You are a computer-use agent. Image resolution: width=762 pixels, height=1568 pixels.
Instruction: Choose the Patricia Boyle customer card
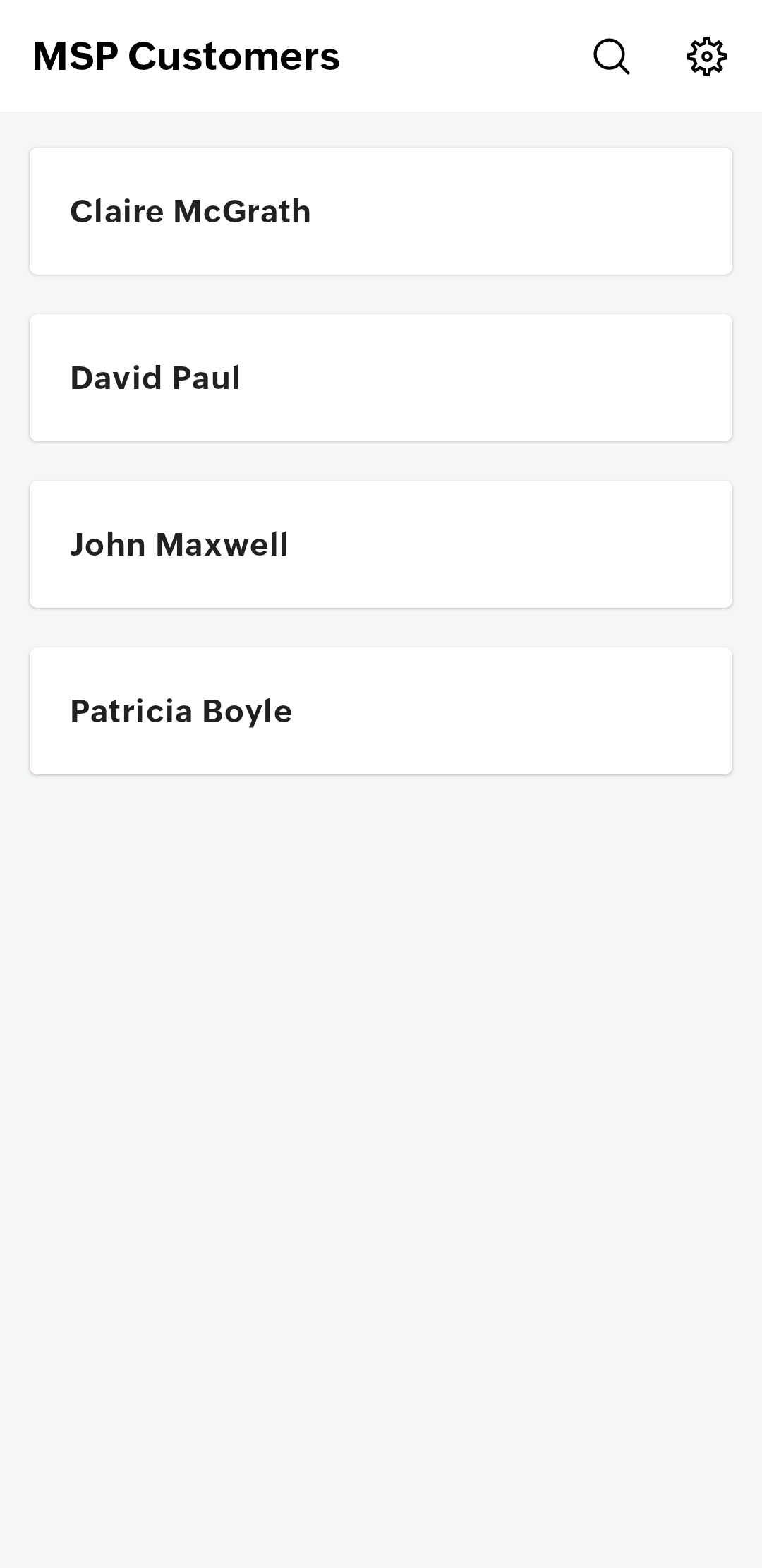[381, 711]
